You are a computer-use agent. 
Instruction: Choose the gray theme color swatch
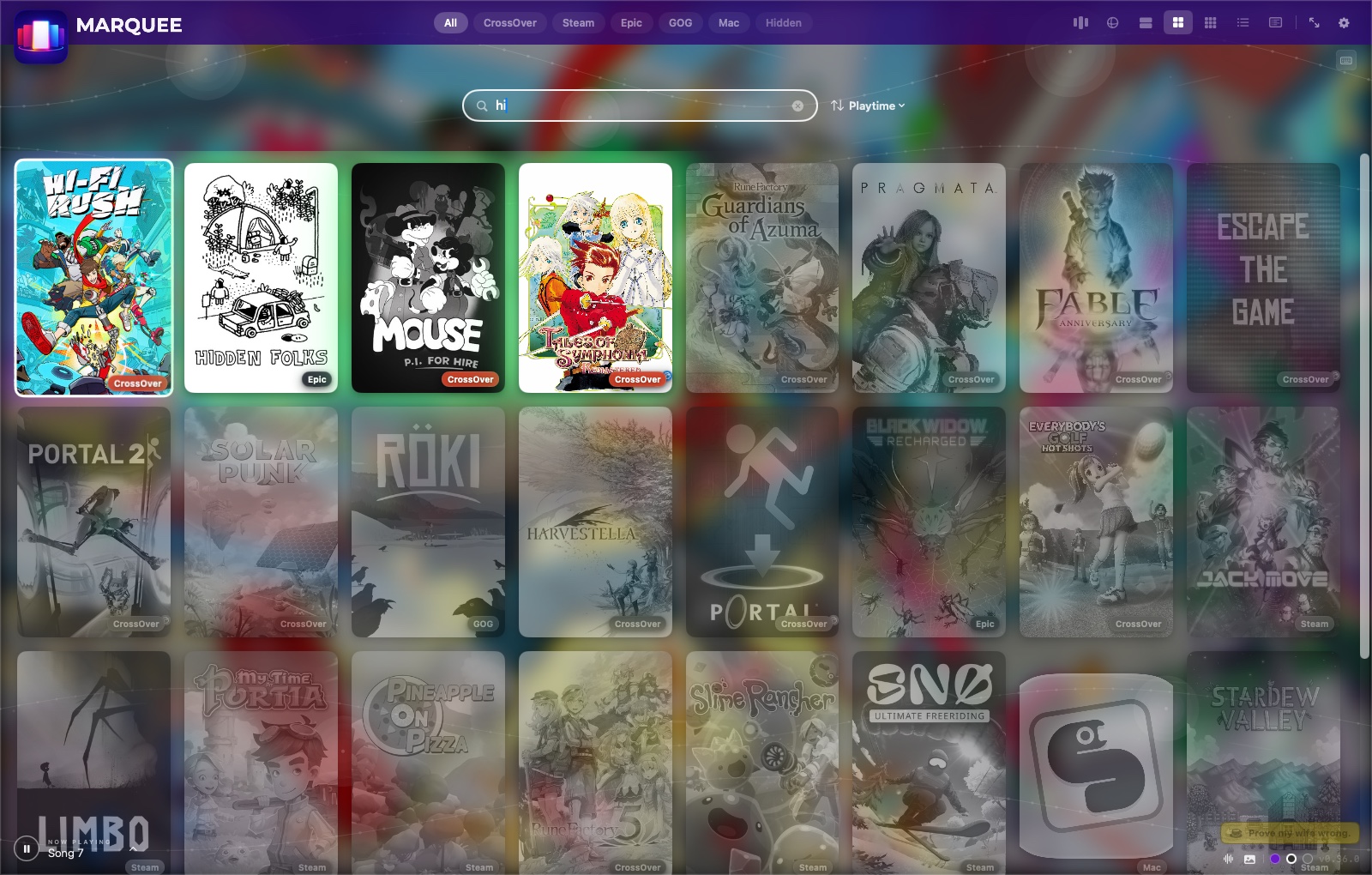1308,859
